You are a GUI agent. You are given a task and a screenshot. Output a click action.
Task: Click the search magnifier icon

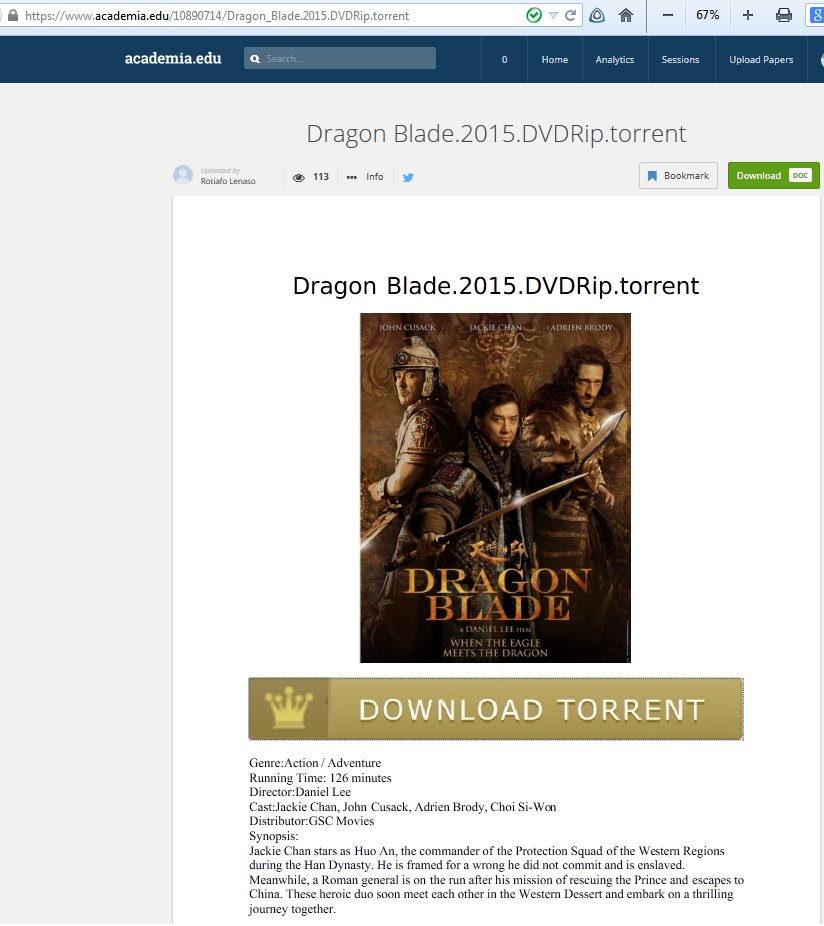255,58
